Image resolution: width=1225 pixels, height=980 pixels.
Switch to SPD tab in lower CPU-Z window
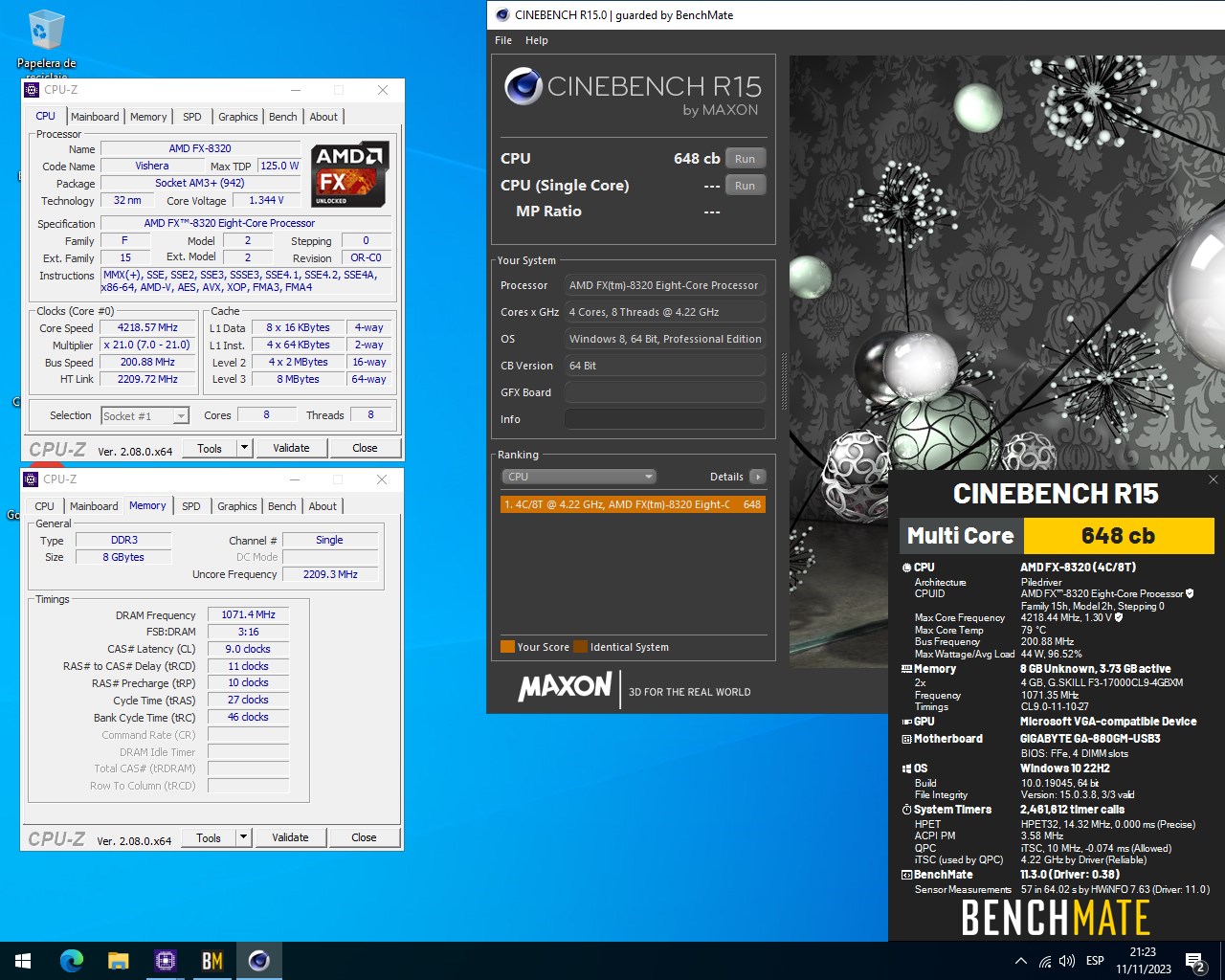pos(191,506)
